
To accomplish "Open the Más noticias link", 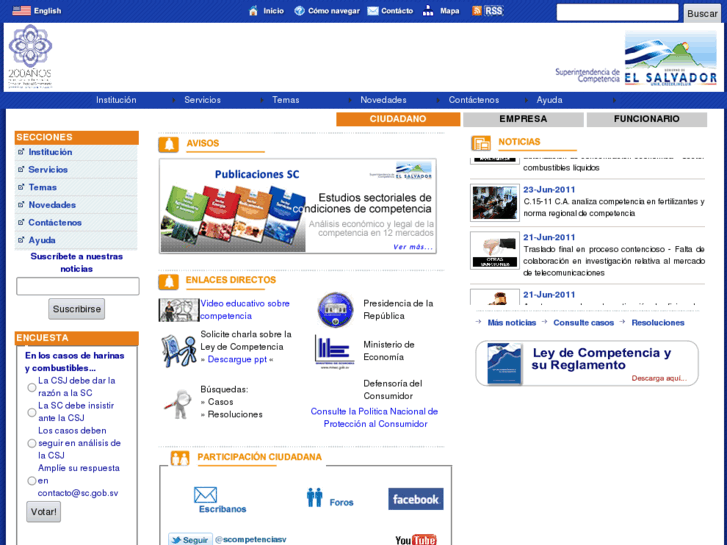I will [x=512, y=323].
